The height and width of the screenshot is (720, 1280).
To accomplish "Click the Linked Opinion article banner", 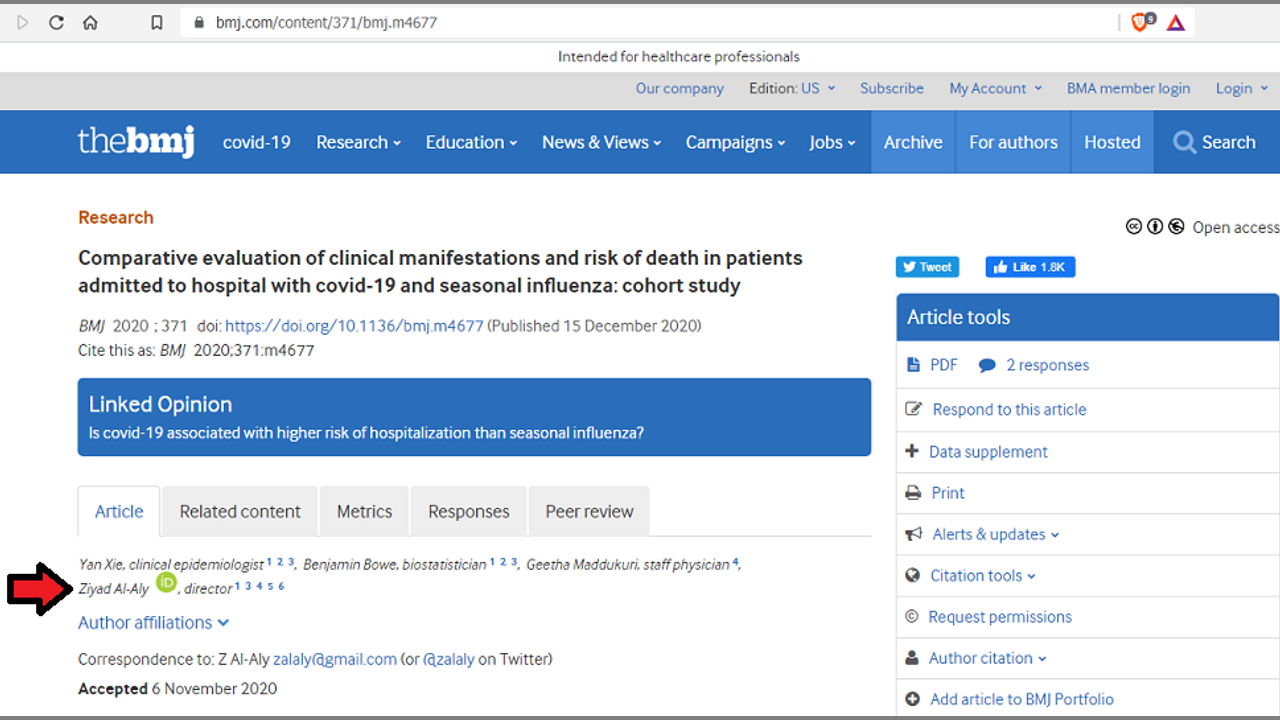I will click(x=366, y=433).
